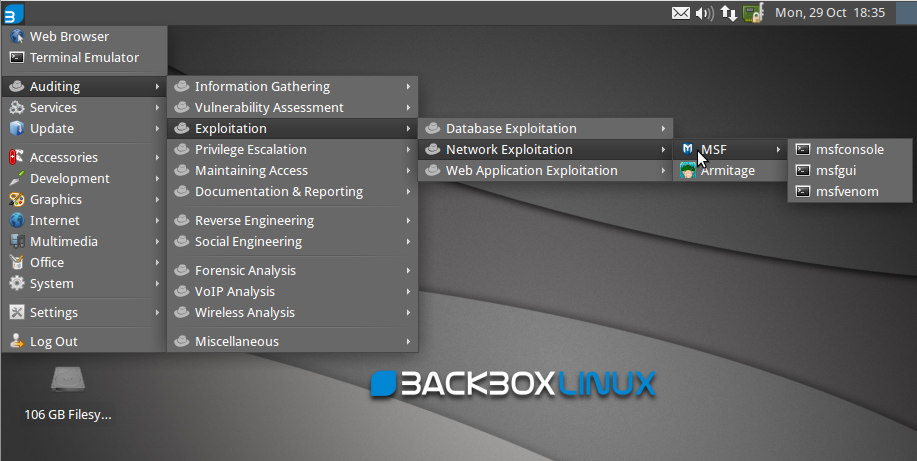This screenshot has width=917, height=461.
Task: Open the mail envelope tray icon
Action: (x=681, y=13)
